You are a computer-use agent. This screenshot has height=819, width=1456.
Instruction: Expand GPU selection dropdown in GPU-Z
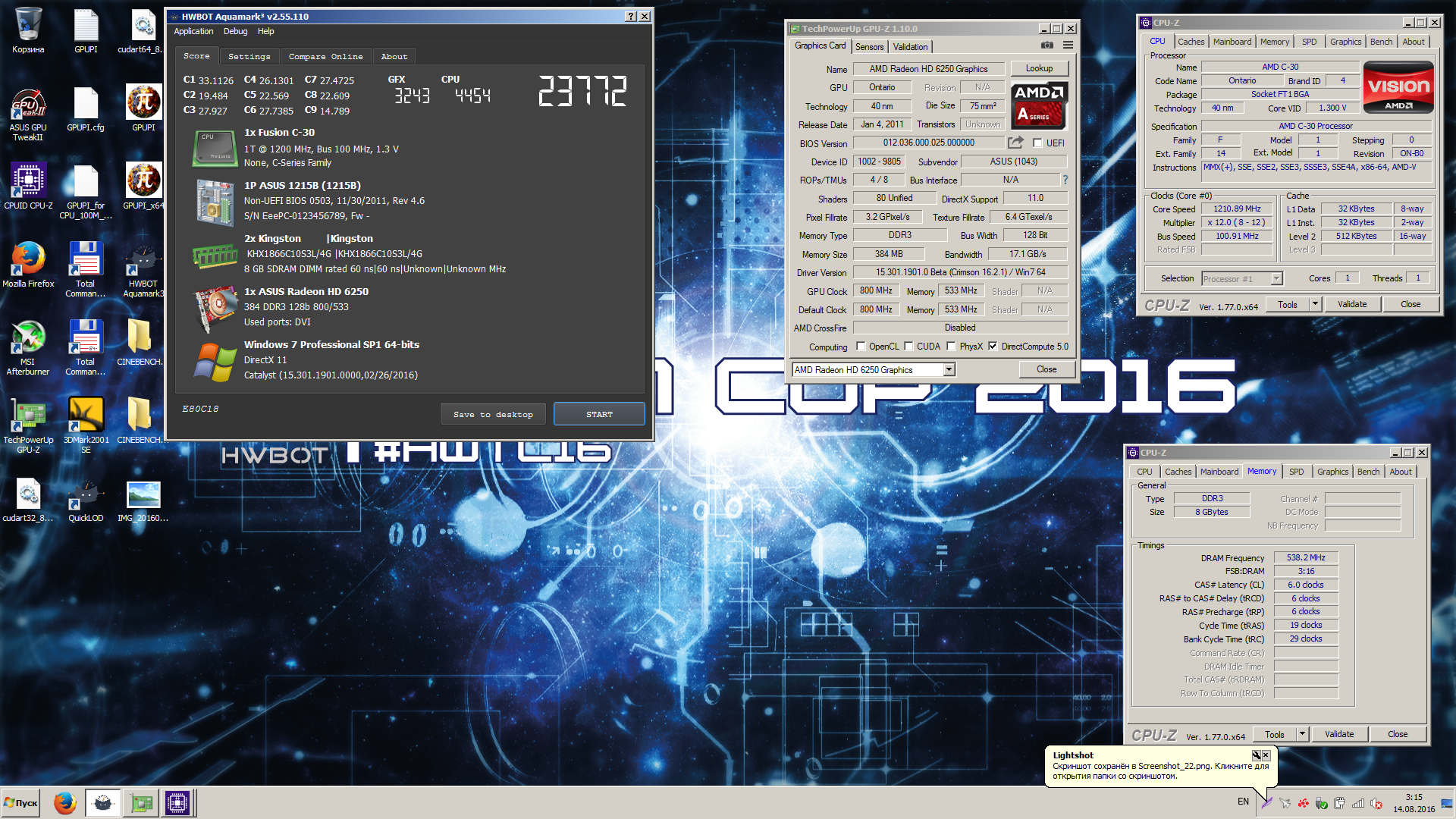point(949,369)
